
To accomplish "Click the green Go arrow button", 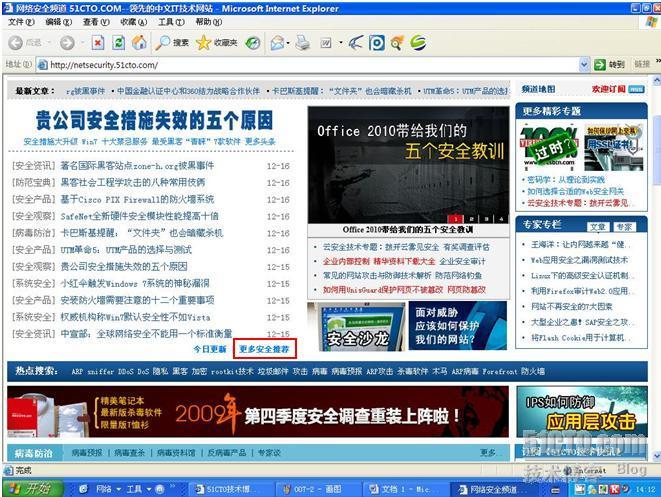I will pyautogui.click(x=599, y=65).
